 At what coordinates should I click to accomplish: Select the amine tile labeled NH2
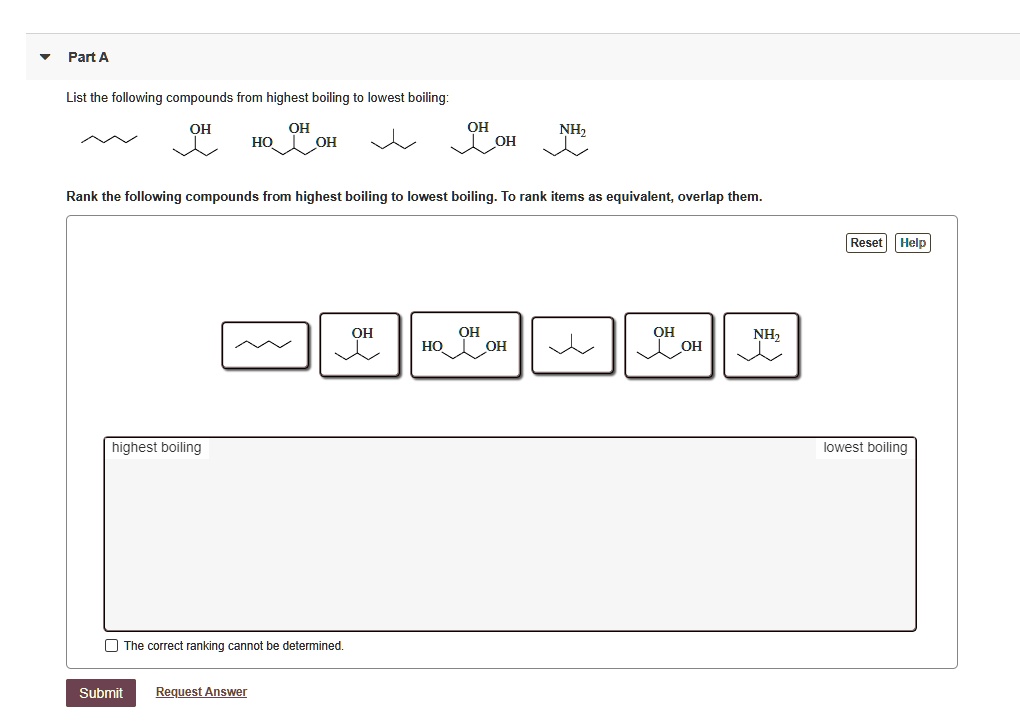(x=761, y=345)
